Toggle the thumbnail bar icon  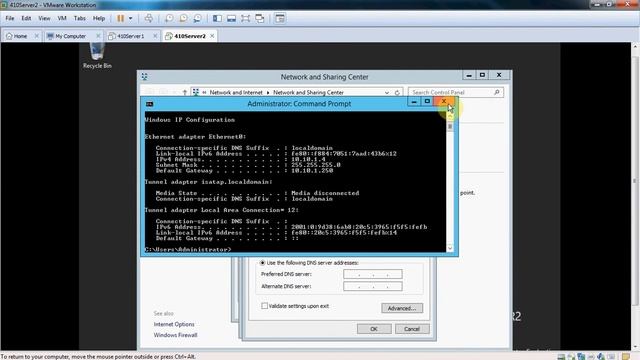coord(231,18)
